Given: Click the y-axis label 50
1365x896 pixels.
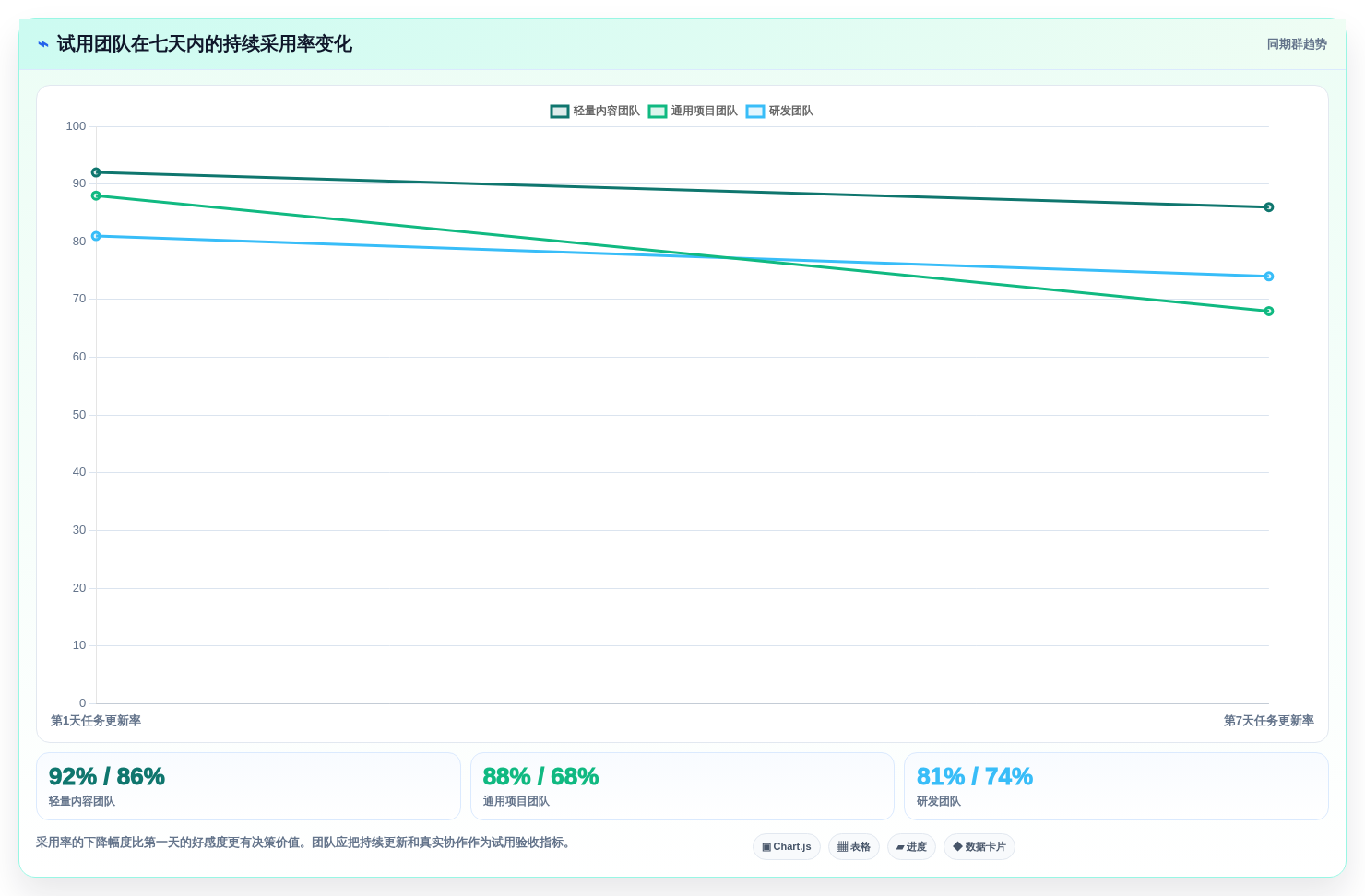Looking at the screenshot, I should point(79,415).
